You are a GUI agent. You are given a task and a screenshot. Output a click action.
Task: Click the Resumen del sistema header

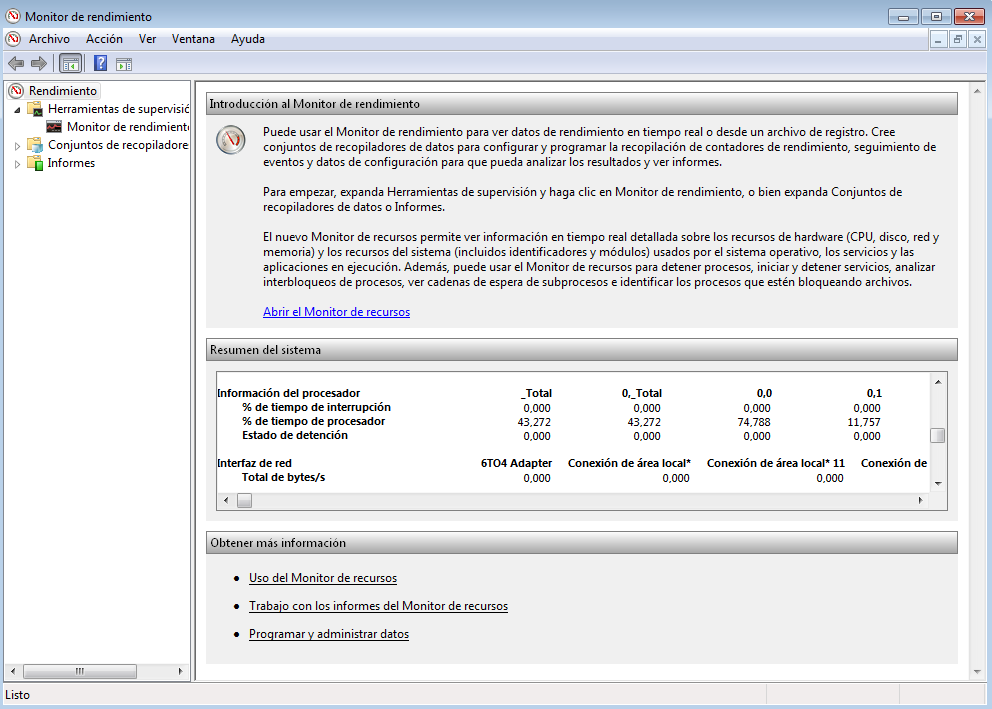click(581, 350)
